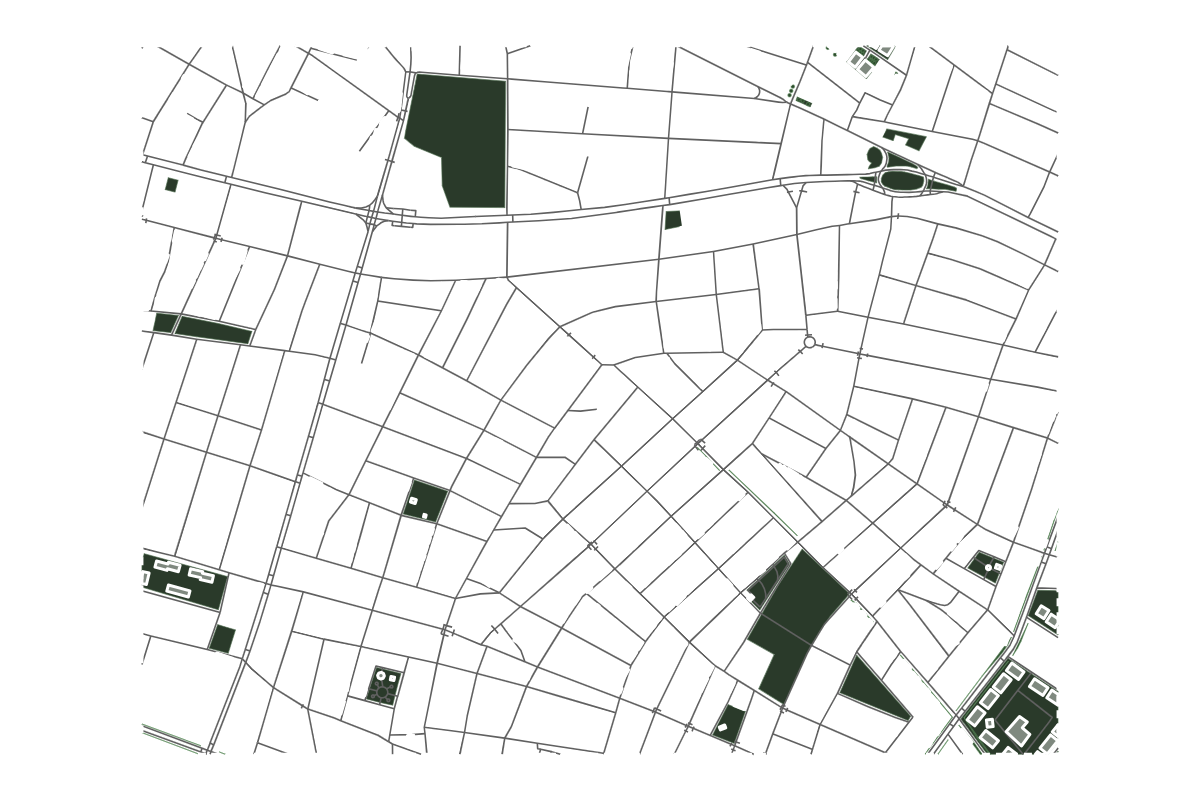This screenshot has height=800, width=1200.
Task: Select the small circular roundabout junction
Action: (809, 342)
